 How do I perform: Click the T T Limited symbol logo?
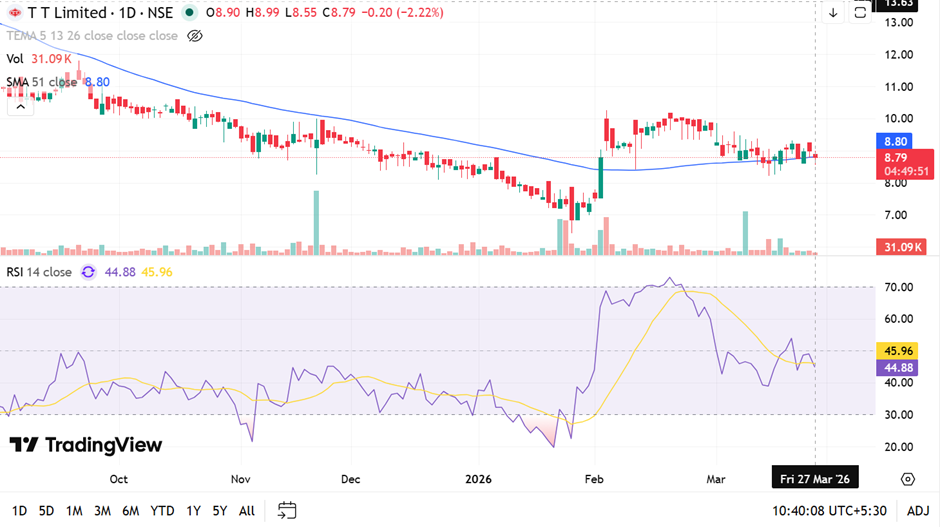[x=15, y=13]
